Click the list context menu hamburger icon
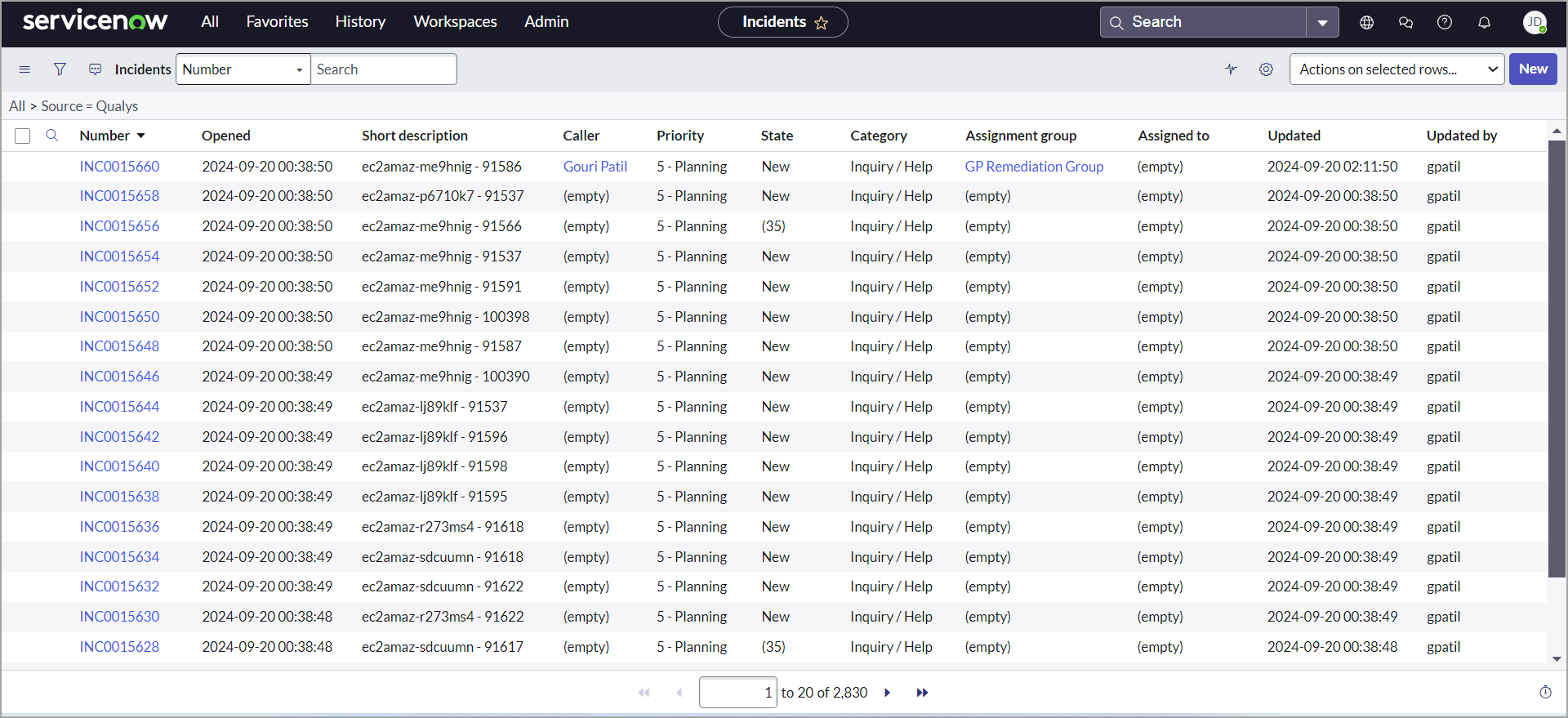 [x=24, y=69]
